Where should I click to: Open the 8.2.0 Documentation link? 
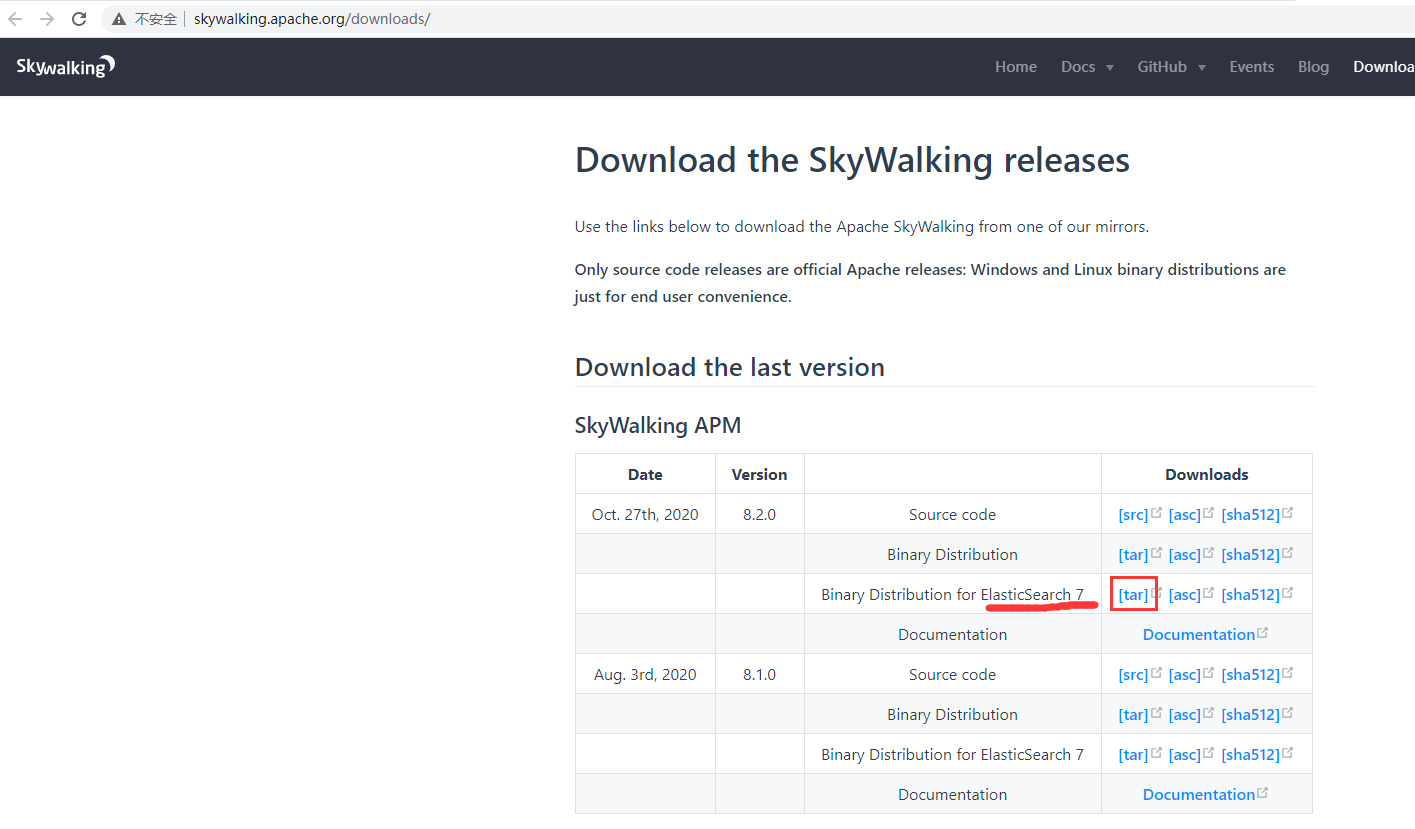(1199, 635)
